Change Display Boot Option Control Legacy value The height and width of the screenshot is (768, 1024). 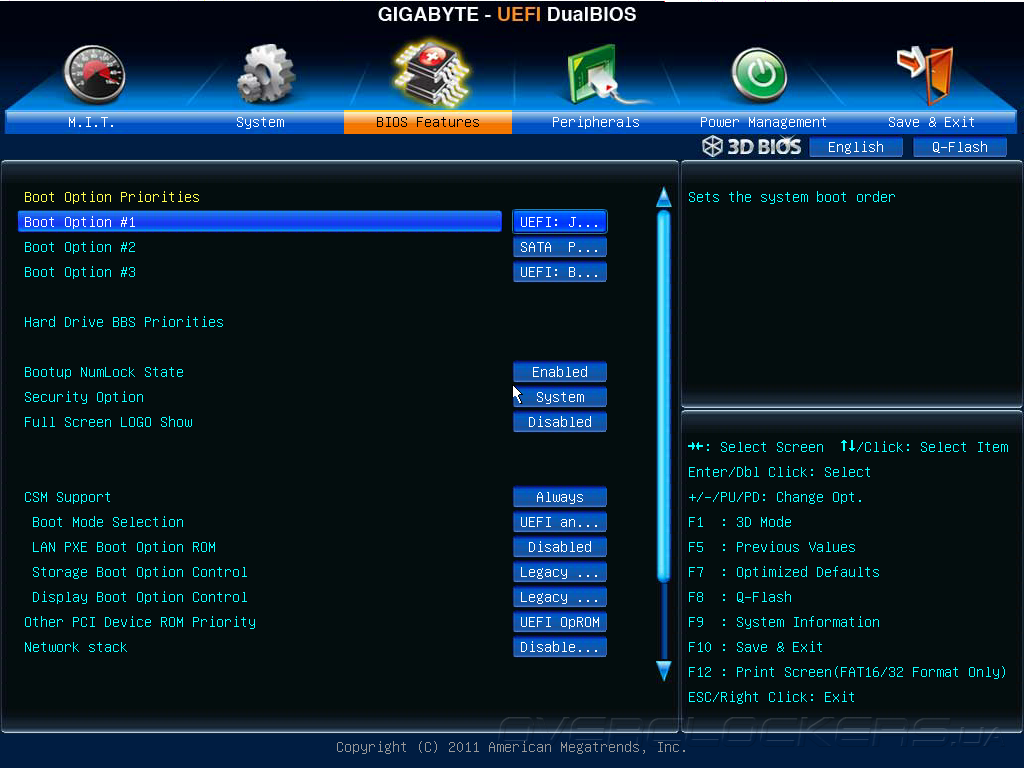(x=560, y=597)
